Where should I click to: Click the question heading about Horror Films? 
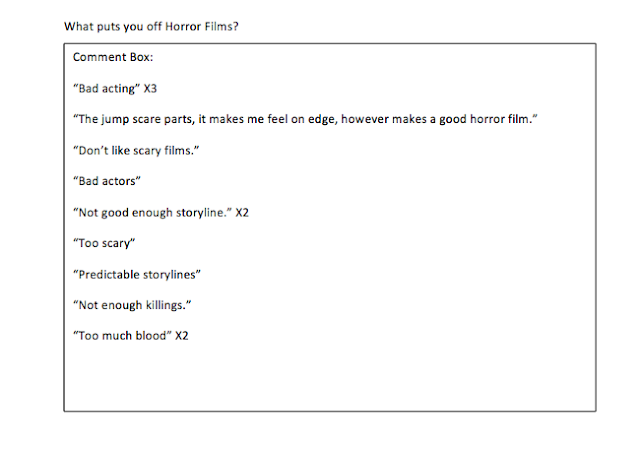coord(151,27)
